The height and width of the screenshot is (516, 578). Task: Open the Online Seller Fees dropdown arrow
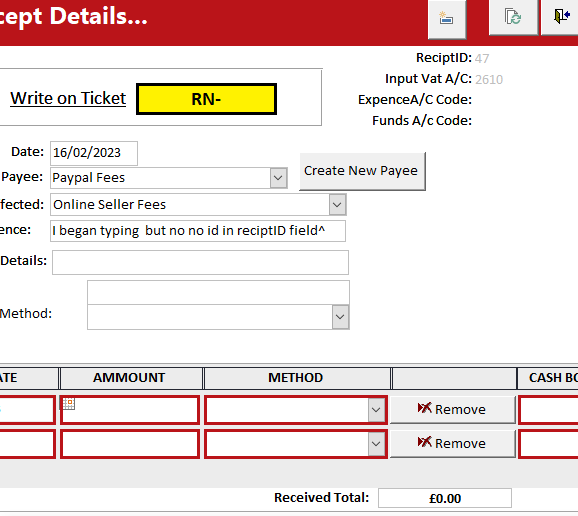(x=337, y=205)
